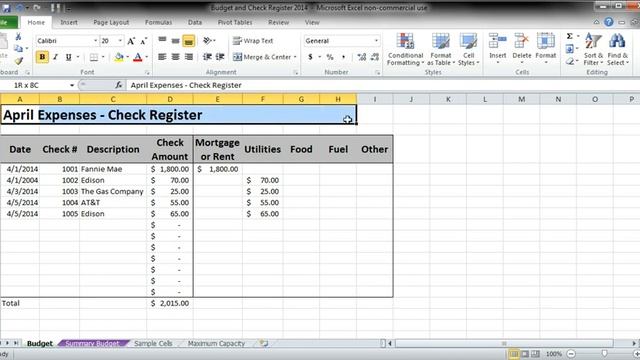Open Alignment dialog launcher

click(x=296, y=73)
